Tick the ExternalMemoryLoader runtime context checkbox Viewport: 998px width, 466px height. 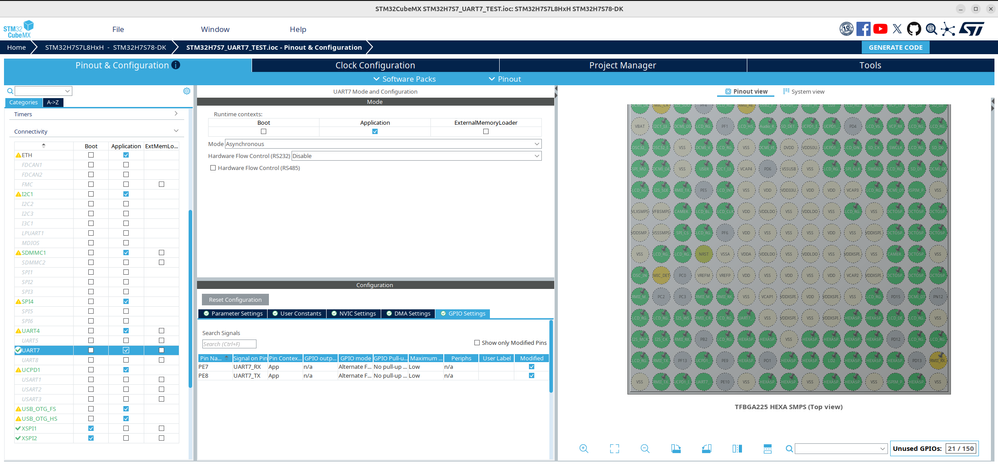pyautogui.click(x=486, y=131)
